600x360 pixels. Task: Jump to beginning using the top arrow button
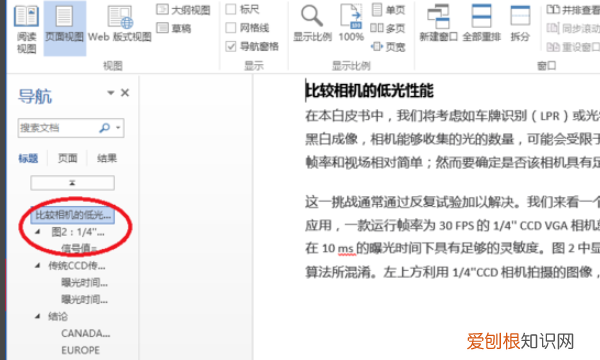(x=72, y=183)
